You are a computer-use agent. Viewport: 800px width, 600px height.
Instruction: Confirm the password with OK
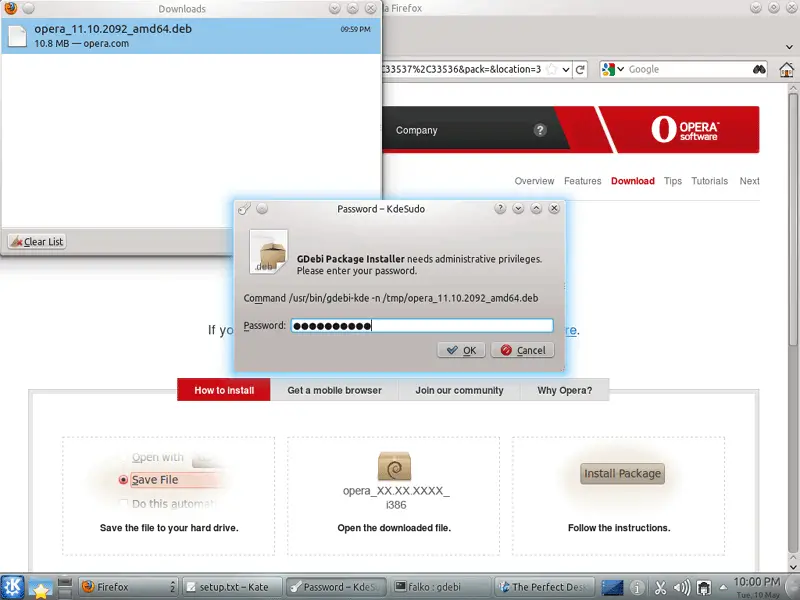pos(461,350)
